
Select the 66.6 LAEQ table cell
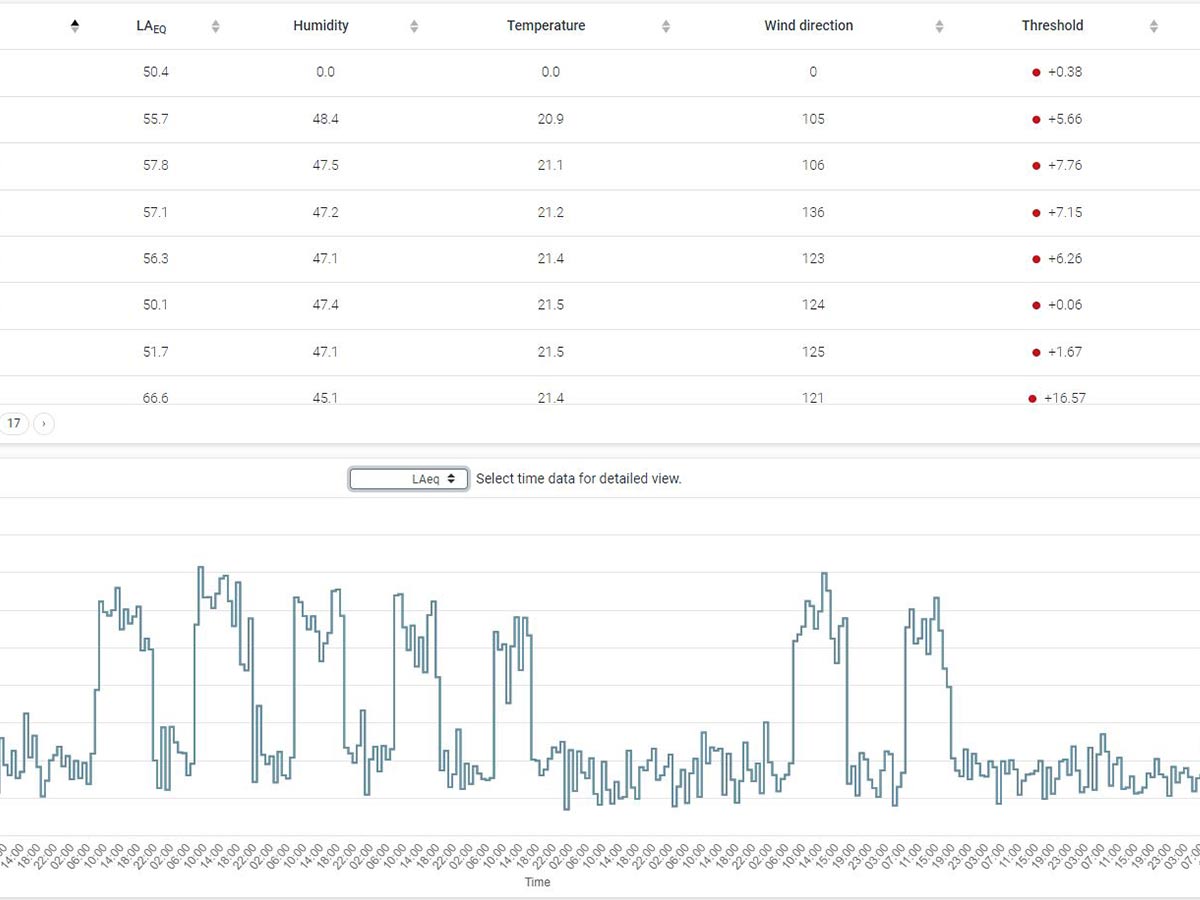point(156,398)
